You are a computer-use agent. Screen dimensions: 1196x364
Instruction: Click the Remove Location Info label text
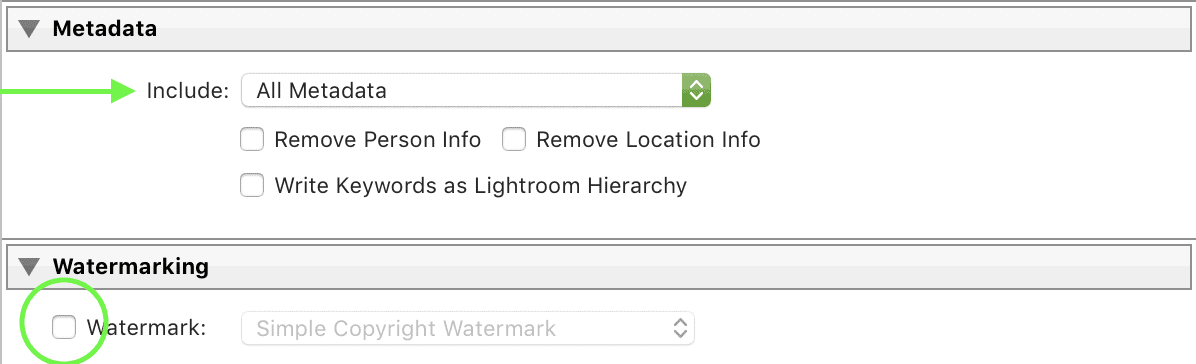point(648,140)
